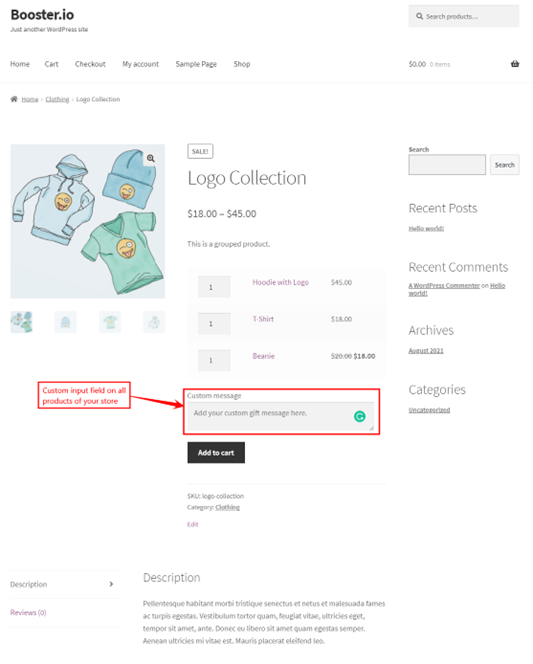Open the Shop menu item
Viewport: 533px width, 664px height.
242,64
